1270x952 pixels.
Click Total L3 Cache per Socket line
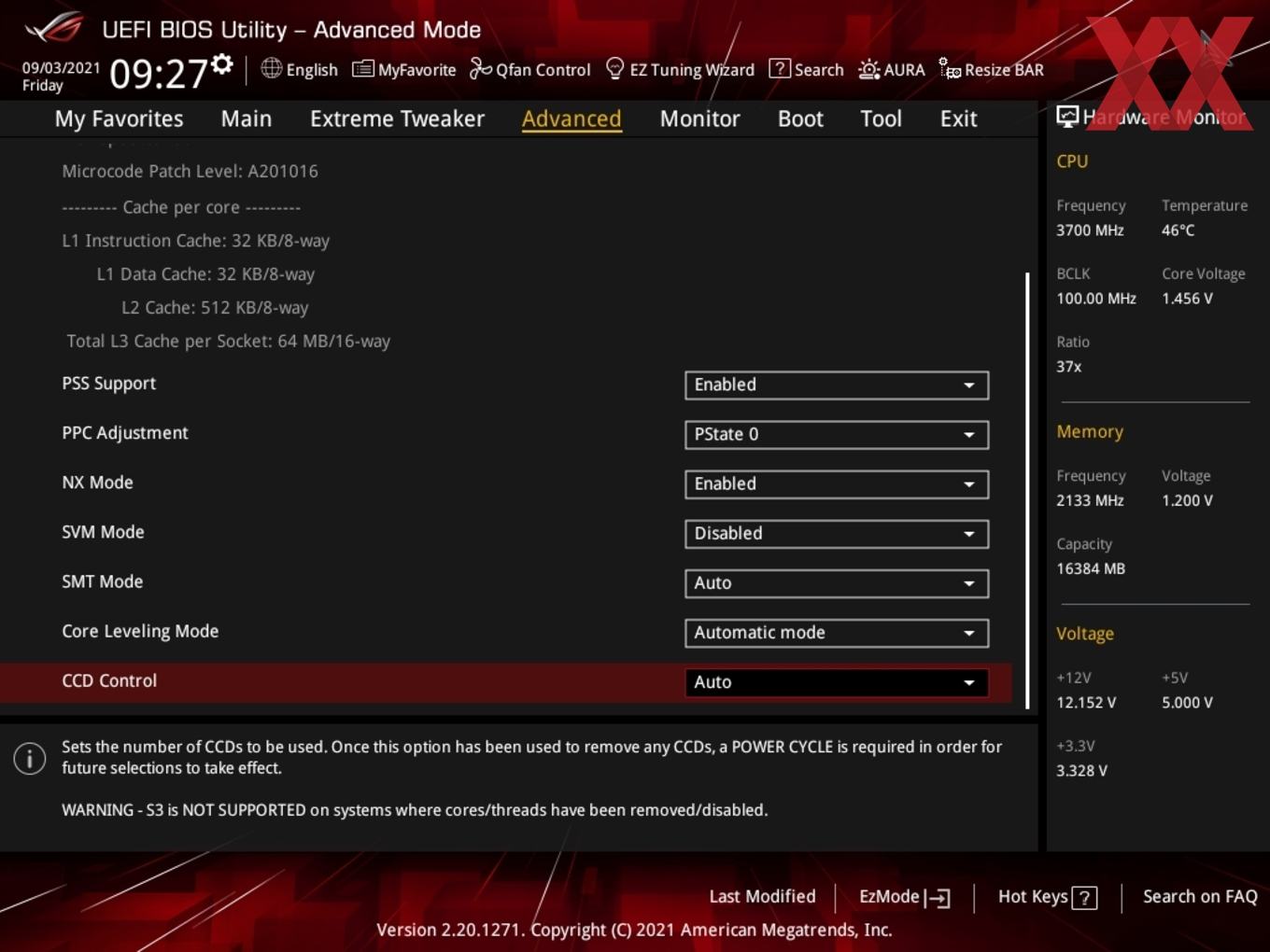tap(229, 341)
